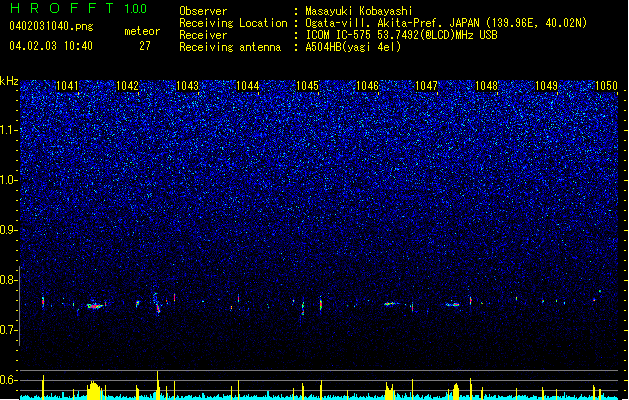Select receiver text ICOM IC-575 53.7492 MHz USB
Image resolution: width=629 pixels, height=400 pixels.
click(401, 35)
